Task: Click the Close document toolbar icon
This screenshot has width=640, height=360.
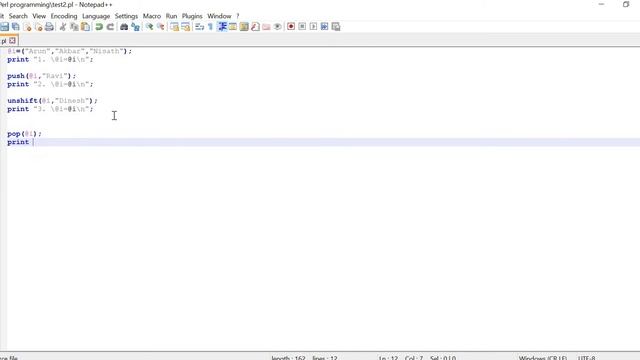Action: (x=27, y=27)
